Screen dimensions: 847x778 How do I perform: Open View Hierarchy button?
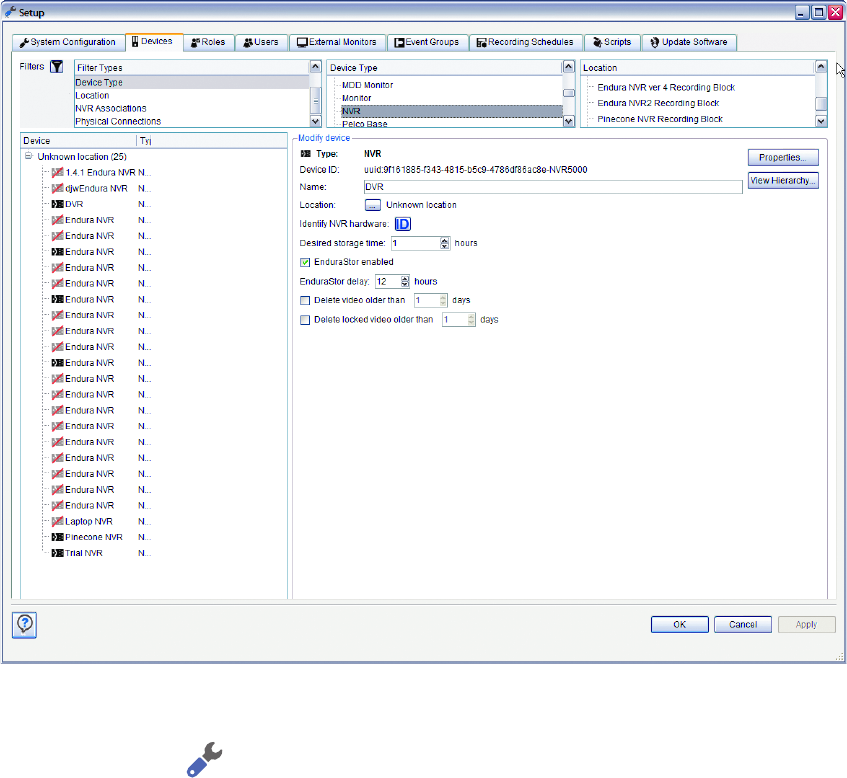783,181
